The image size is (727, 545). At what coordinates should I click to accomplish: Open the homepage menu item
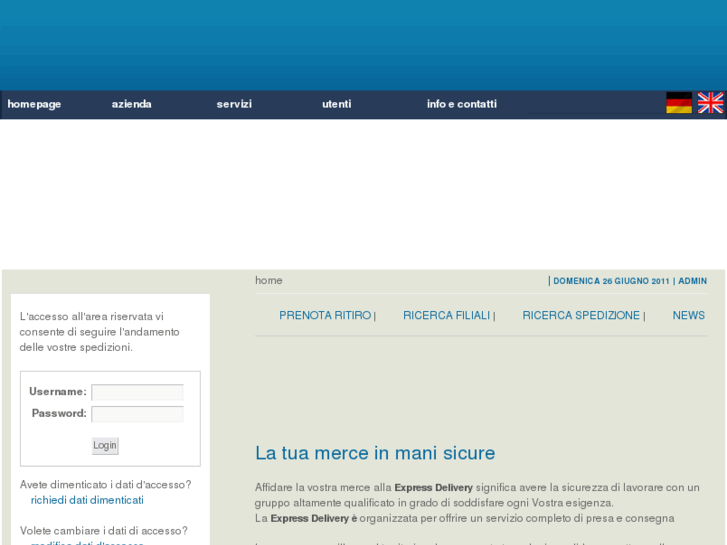34,104
